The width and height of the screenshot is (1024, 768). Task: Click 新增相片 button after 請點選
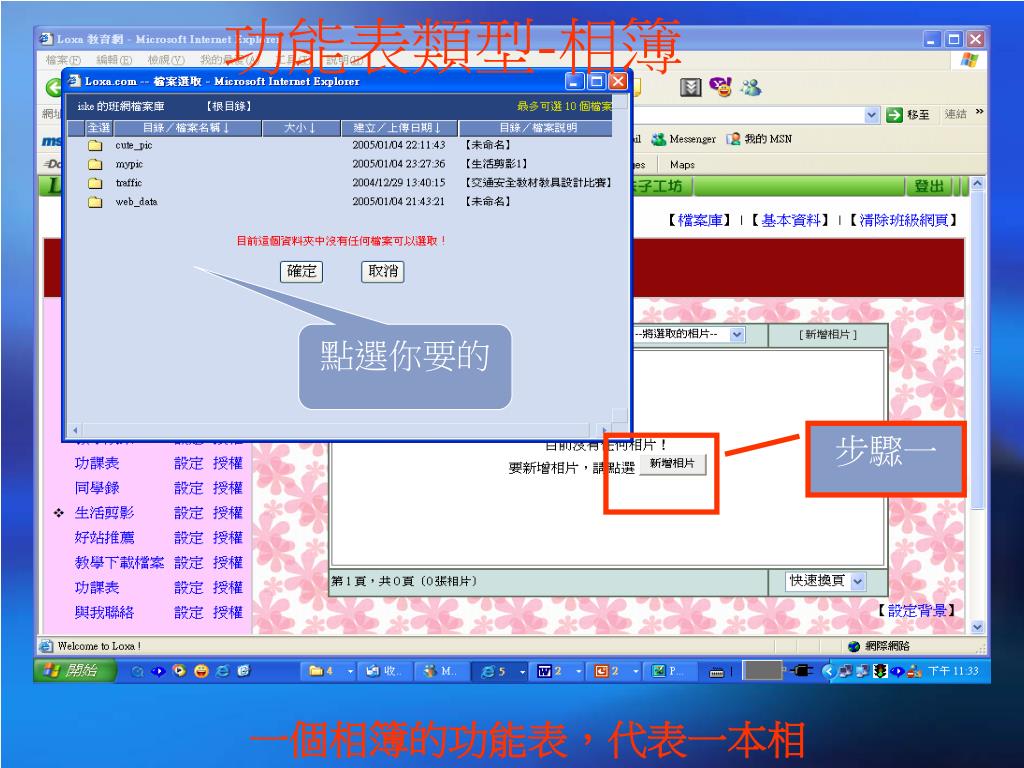pos(673,464)
